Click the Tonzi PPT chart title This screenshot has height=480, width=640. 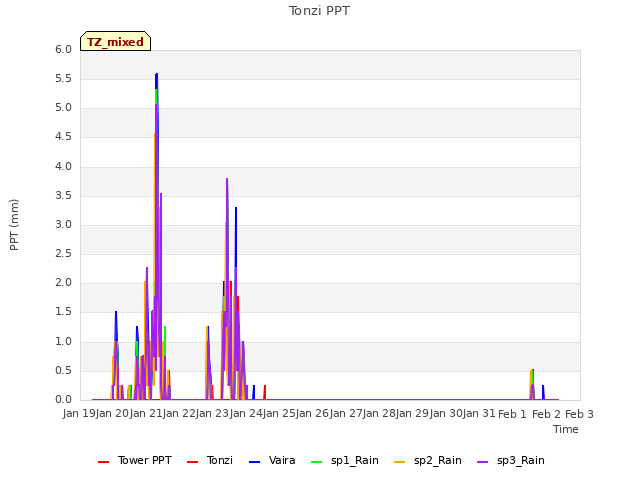319,11
